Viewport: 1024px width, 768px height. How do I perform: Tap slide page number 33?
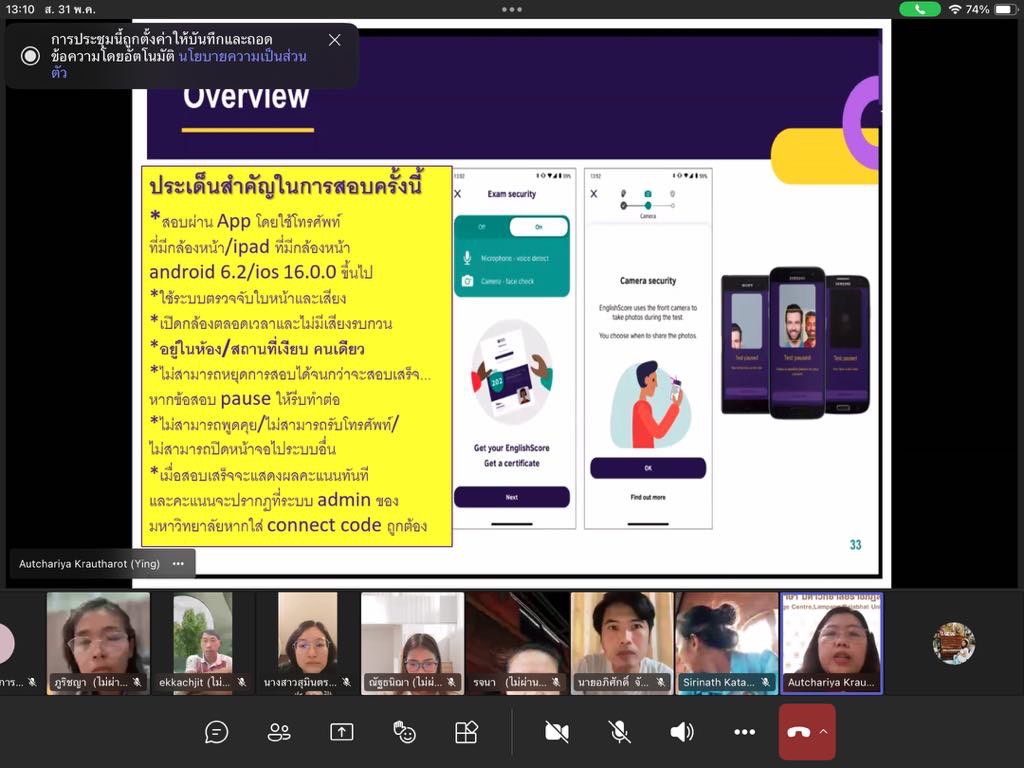pyautogui.click(x=856, y=545)
